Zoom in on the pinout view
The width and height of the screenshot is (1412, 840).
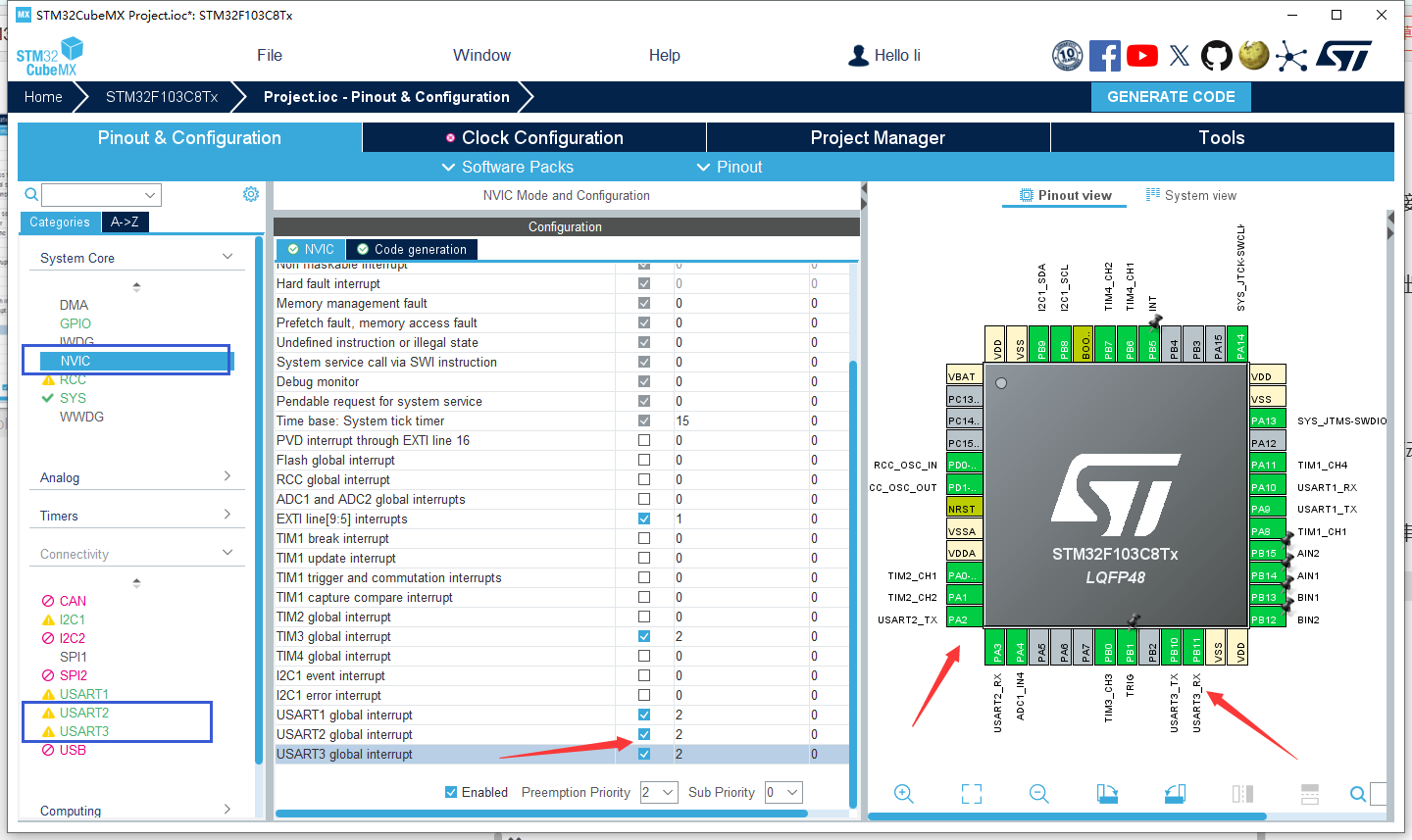904,794
